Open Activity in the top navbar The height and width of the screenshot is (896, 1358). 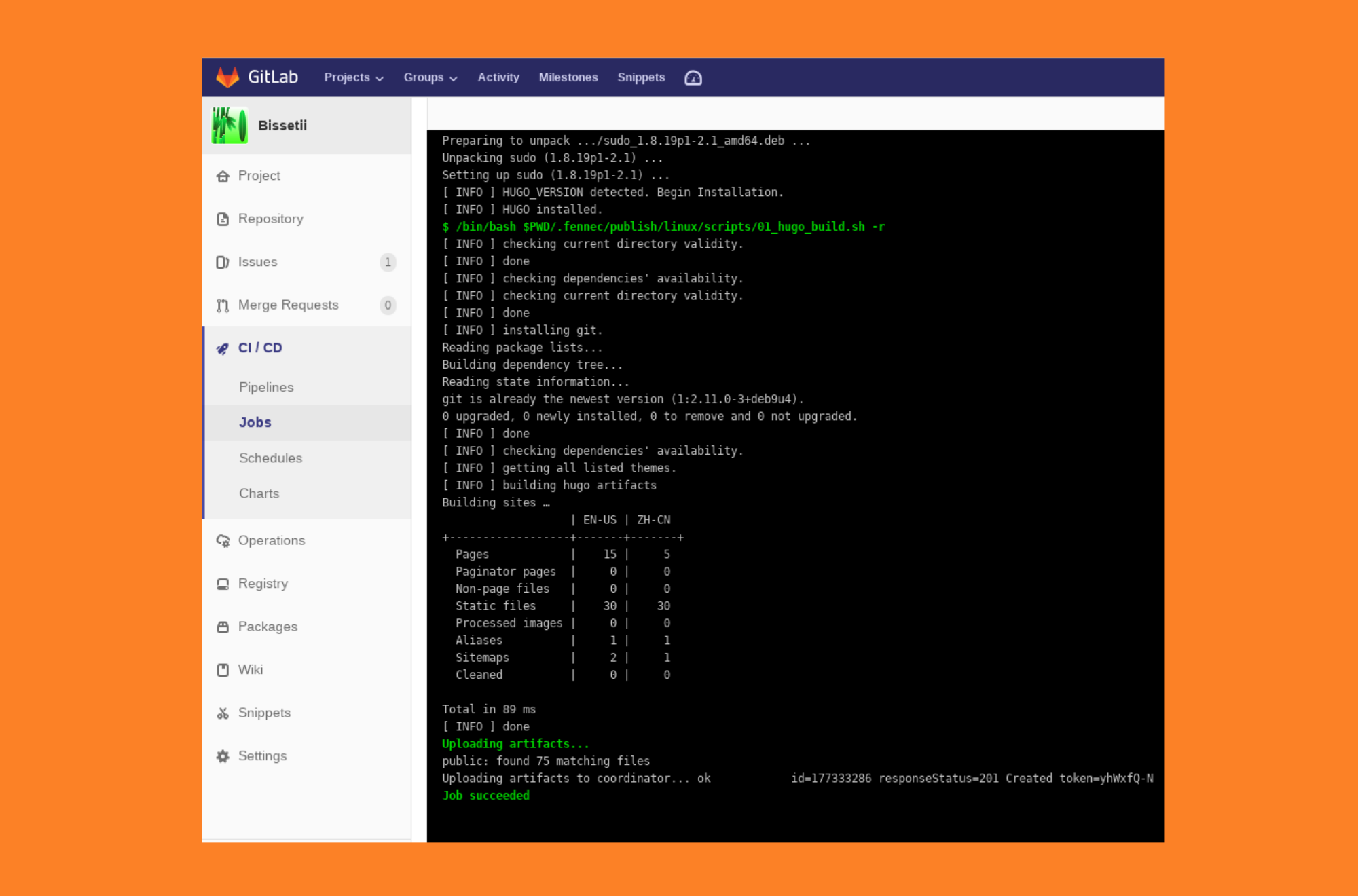point(498,77)
